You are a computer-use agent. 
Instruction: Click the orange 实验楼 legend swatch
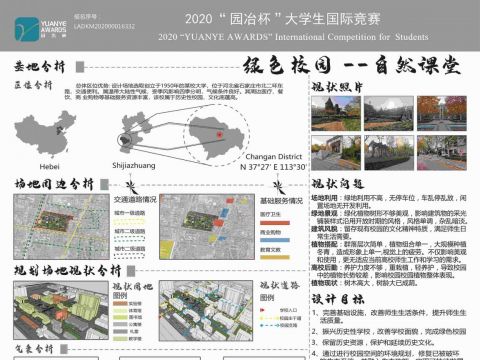pyautogui.click(x=120, y=303)
